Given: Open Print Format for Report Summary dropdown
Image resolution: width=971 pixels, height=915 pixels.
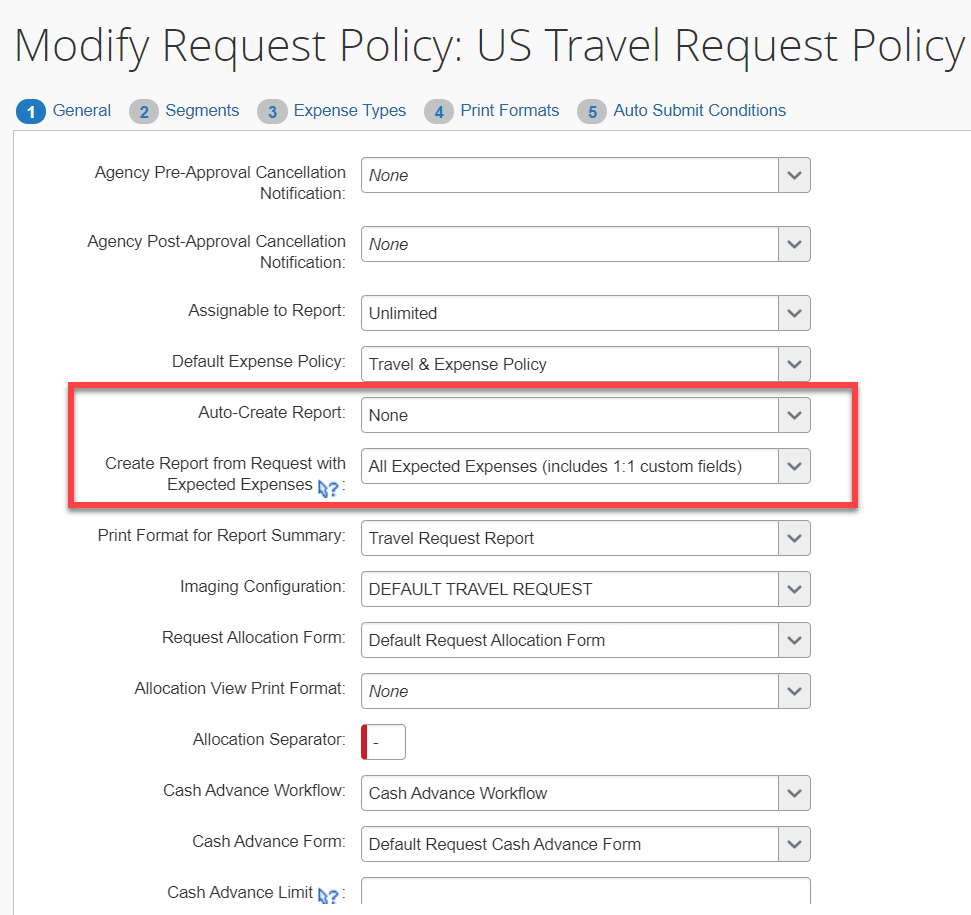Looking at the screenshot, I should point(794,538).
